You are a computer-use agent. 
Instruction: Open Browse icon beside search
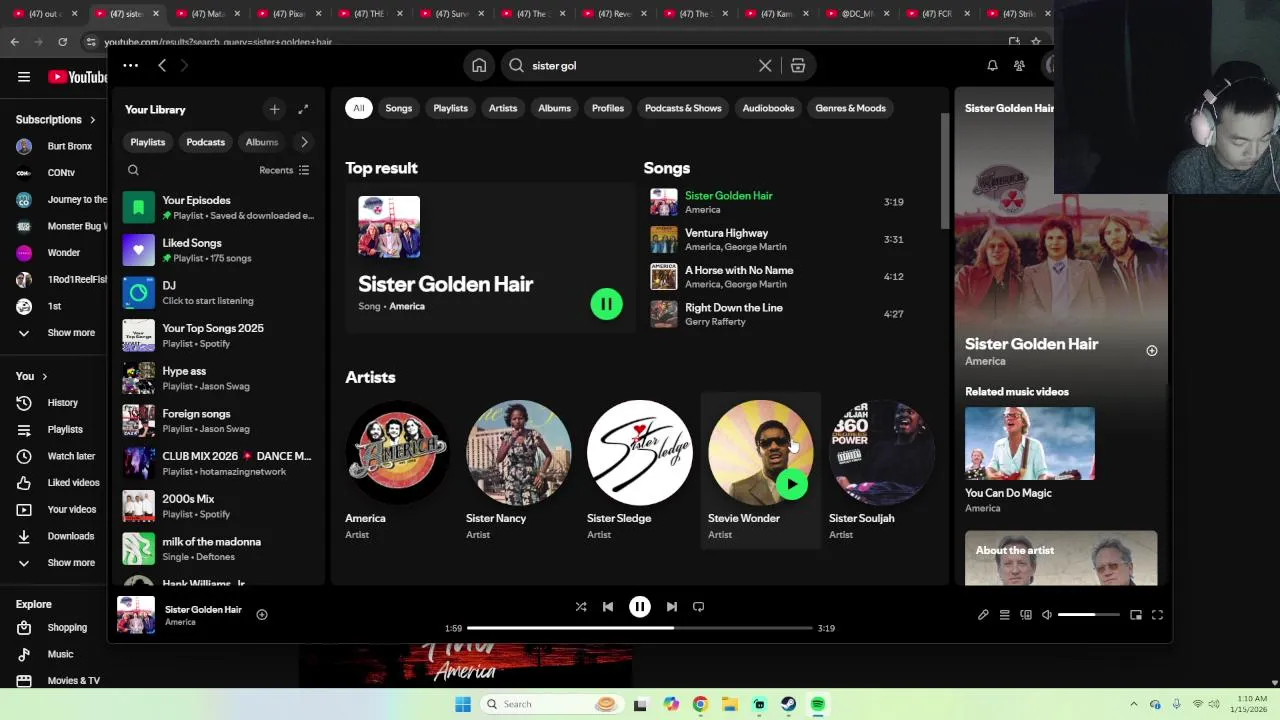tap(798, 65)
